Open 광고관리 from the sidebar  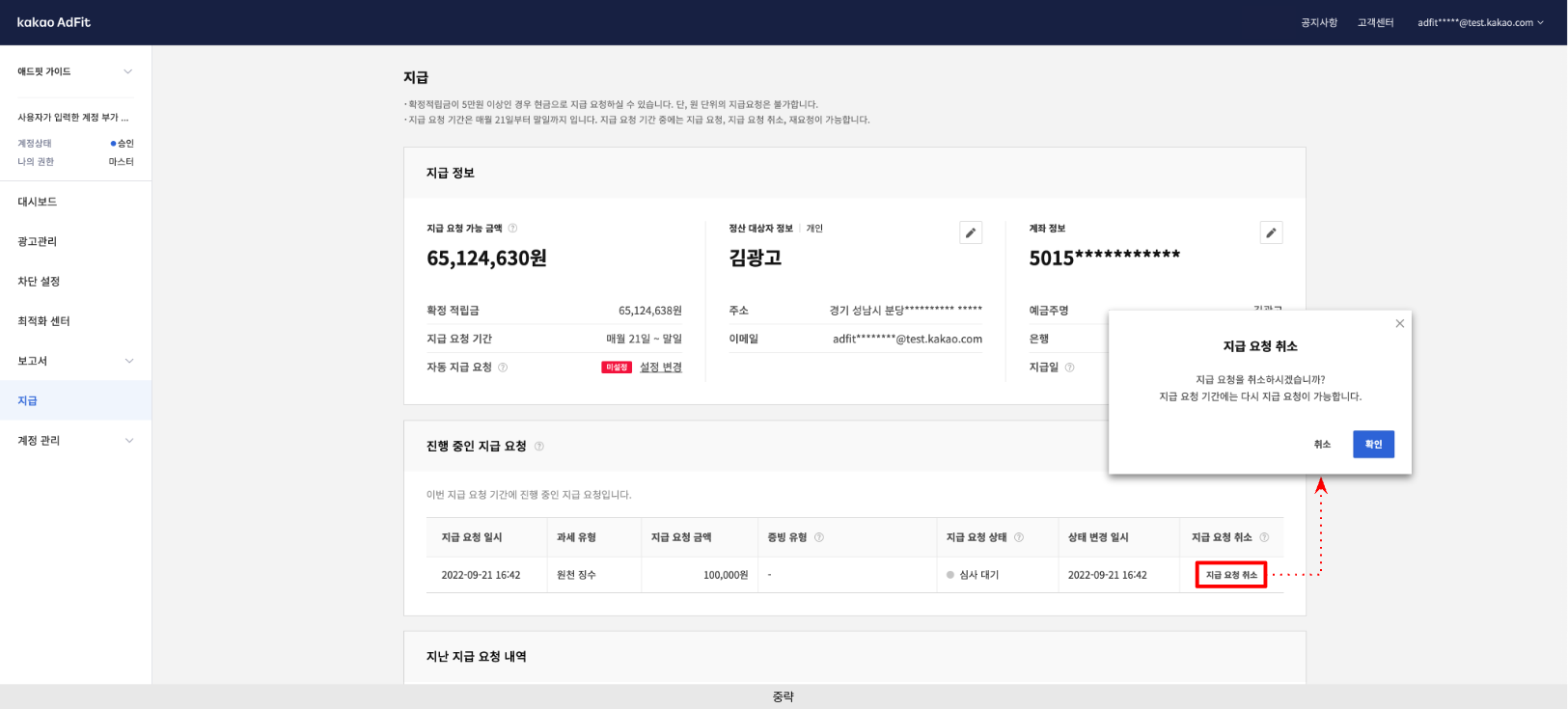[x=38, y=241]
